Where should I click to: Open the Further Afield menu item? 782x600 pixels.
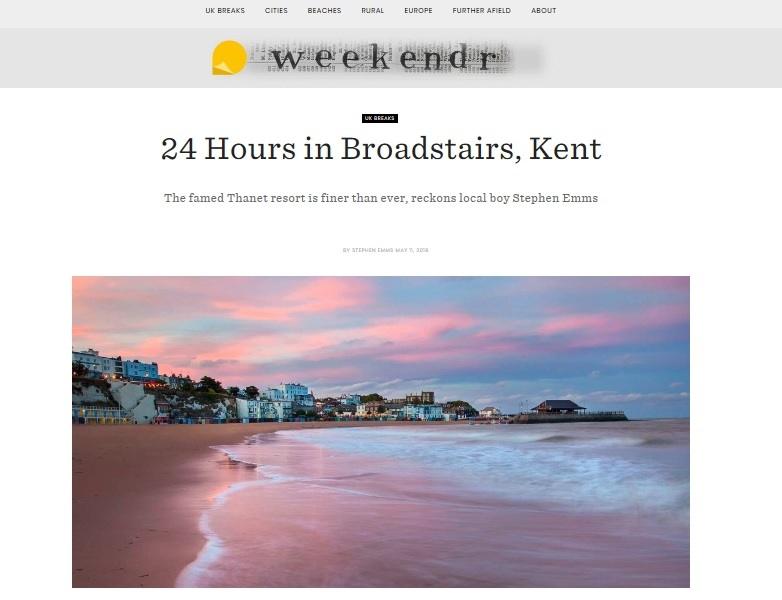click(481, 10)
